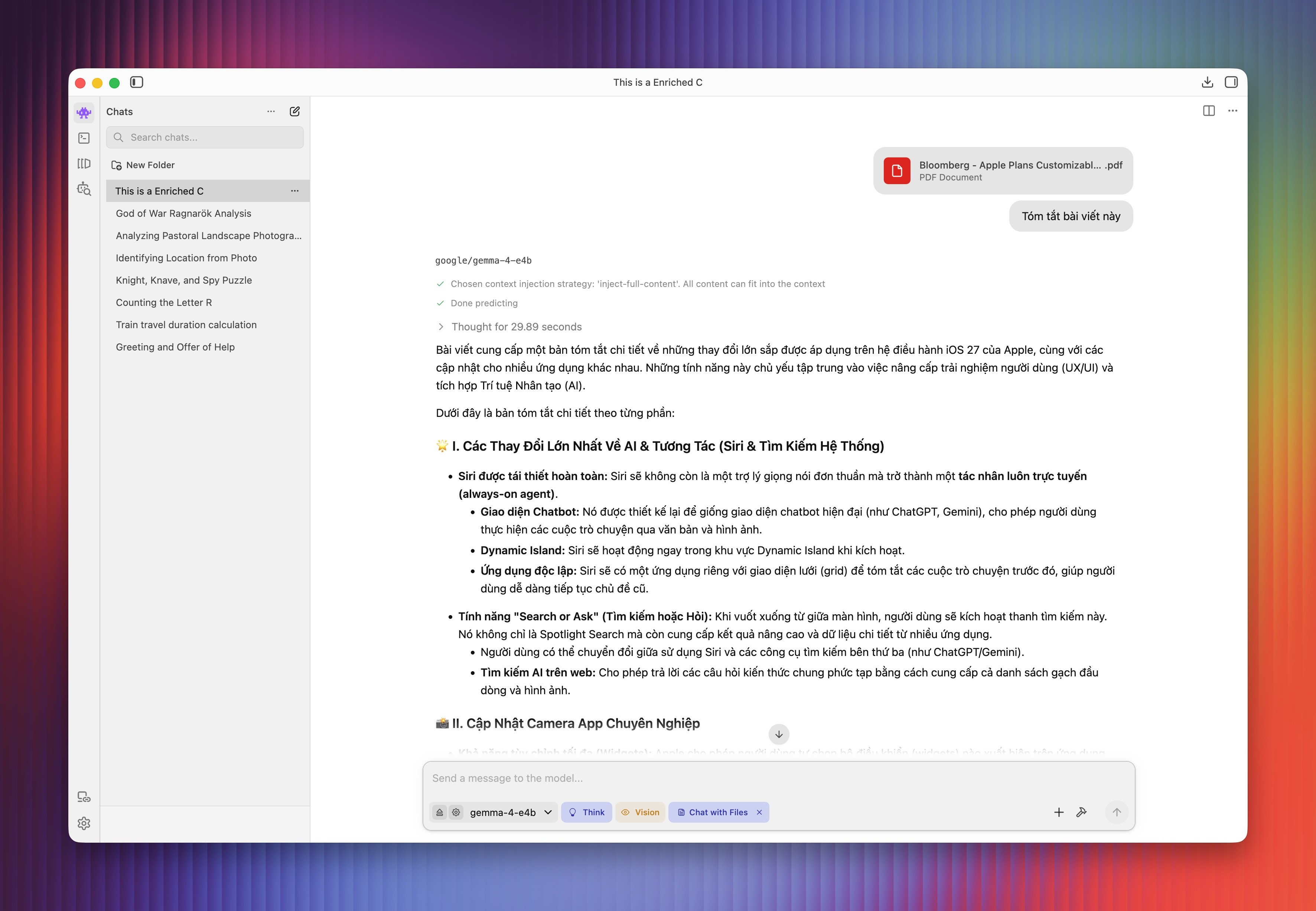Open the Developer terminal icon in sidebar
Viewport: 1316px width, 911px height.
pos(84,138)
